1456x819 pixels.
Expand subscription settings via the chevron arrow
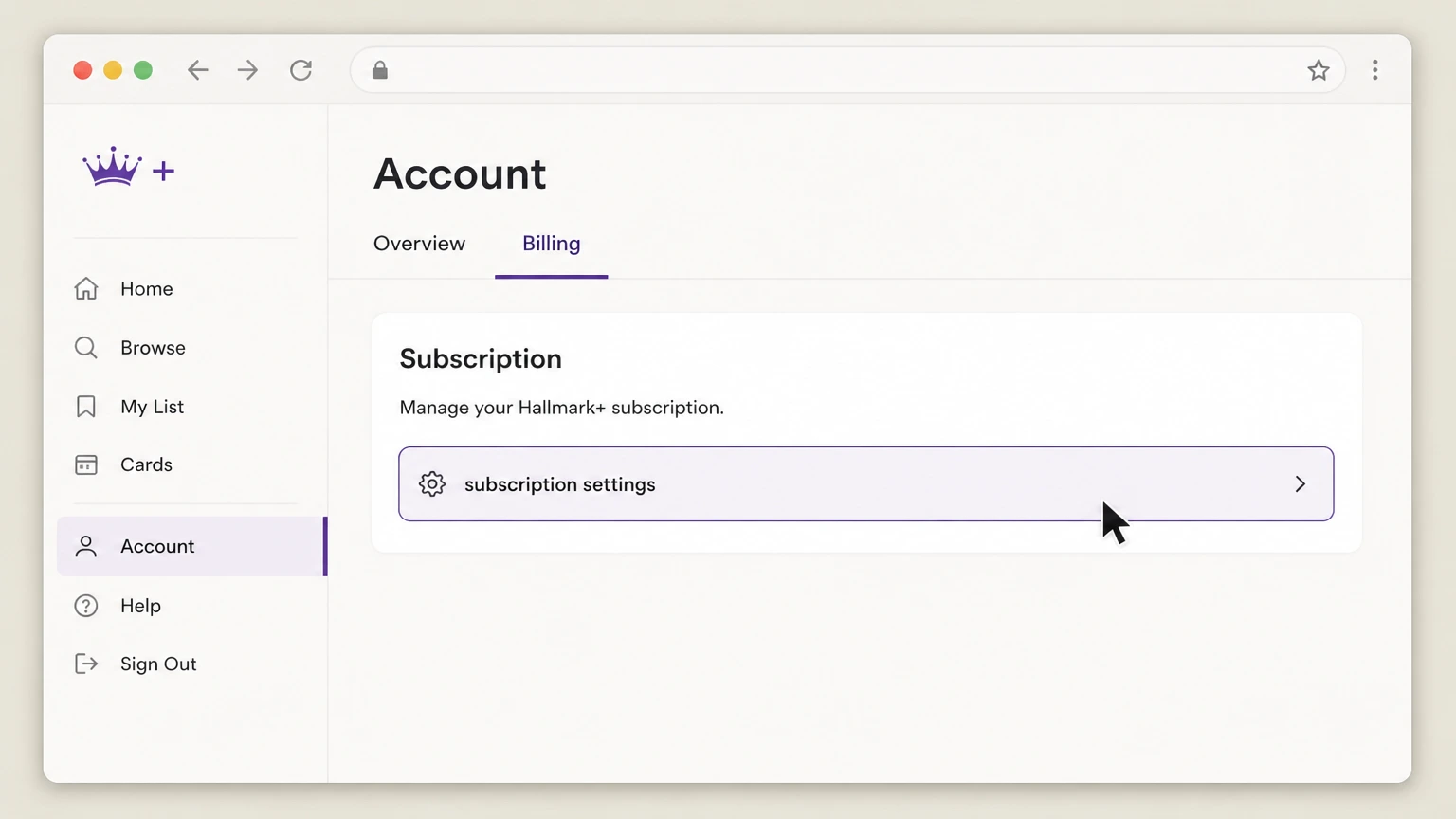click(x=1301, y=484)
